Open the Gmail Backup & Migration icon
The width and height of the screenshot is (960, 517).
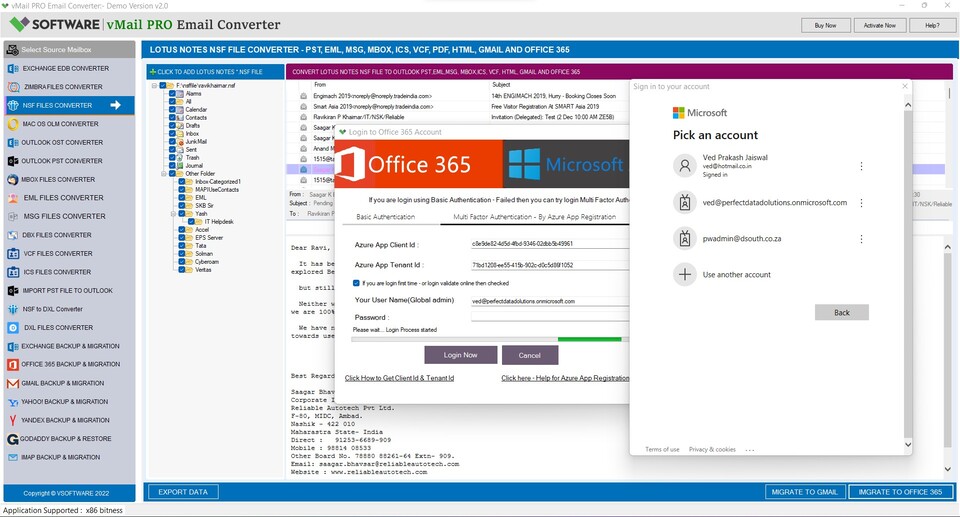pos(13,383)
